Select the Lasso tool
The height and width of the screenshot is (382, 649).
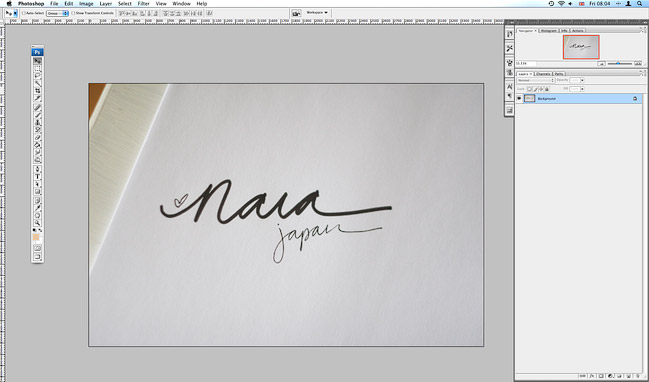point(37,76)
